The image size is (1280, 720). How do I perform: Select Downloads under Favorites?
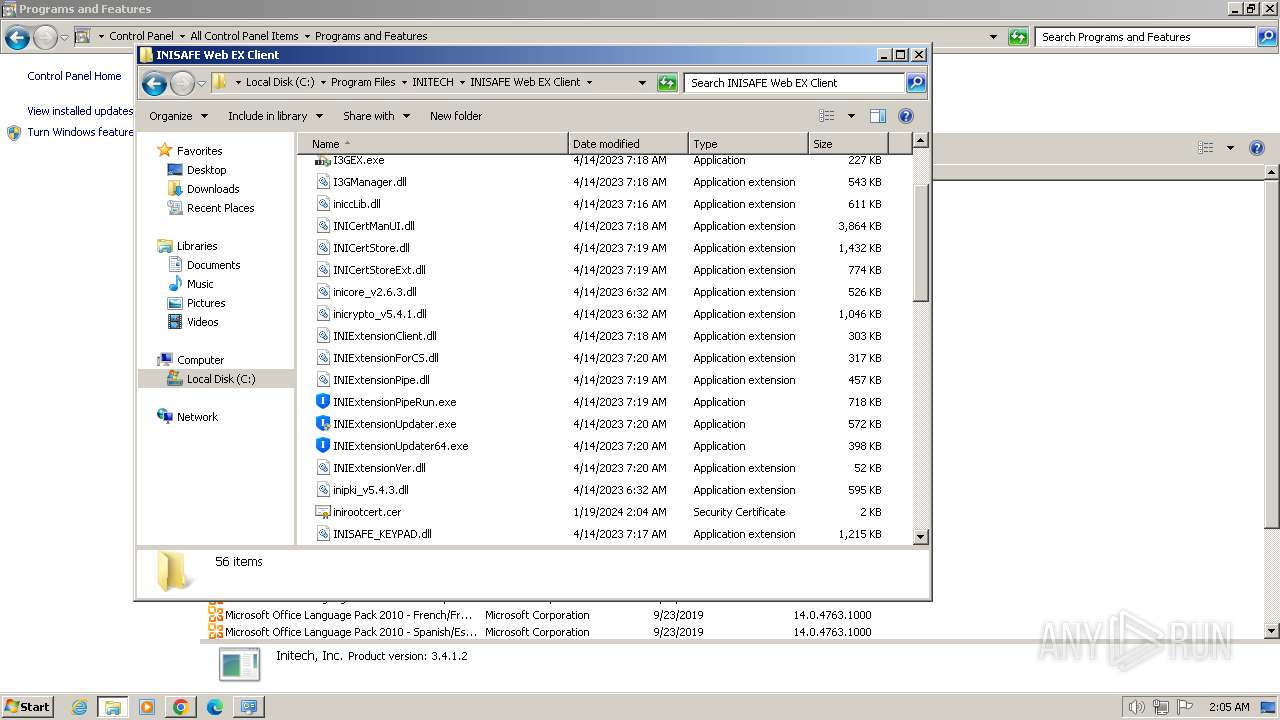(x=213, y=189)
